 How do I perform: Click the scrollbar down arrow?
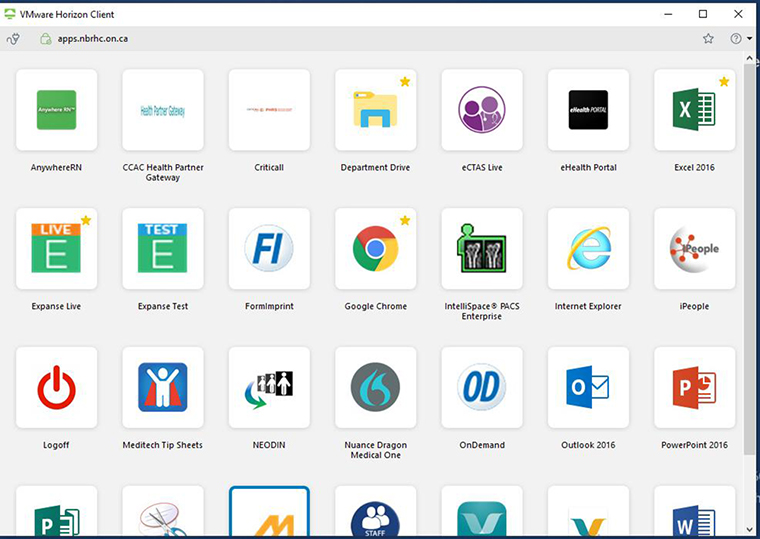pyautogui.click(x=749, y=530)
